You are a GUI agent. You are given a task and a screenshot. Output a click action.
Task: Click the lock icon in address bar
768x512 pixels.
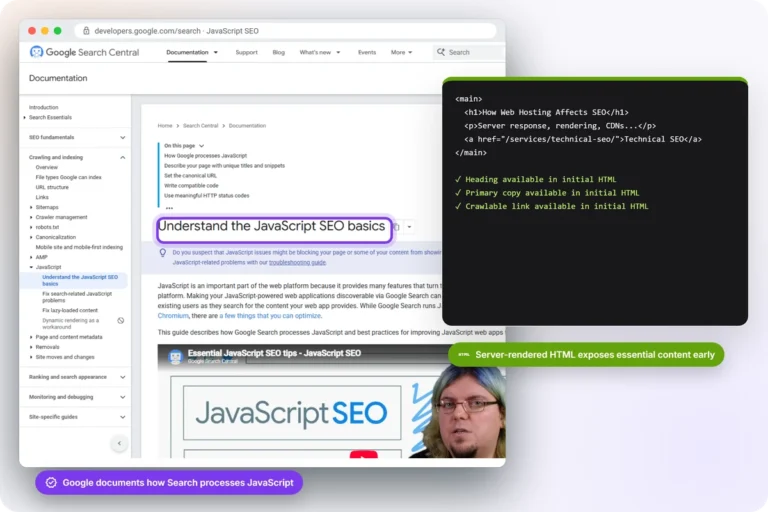[86, 31]
